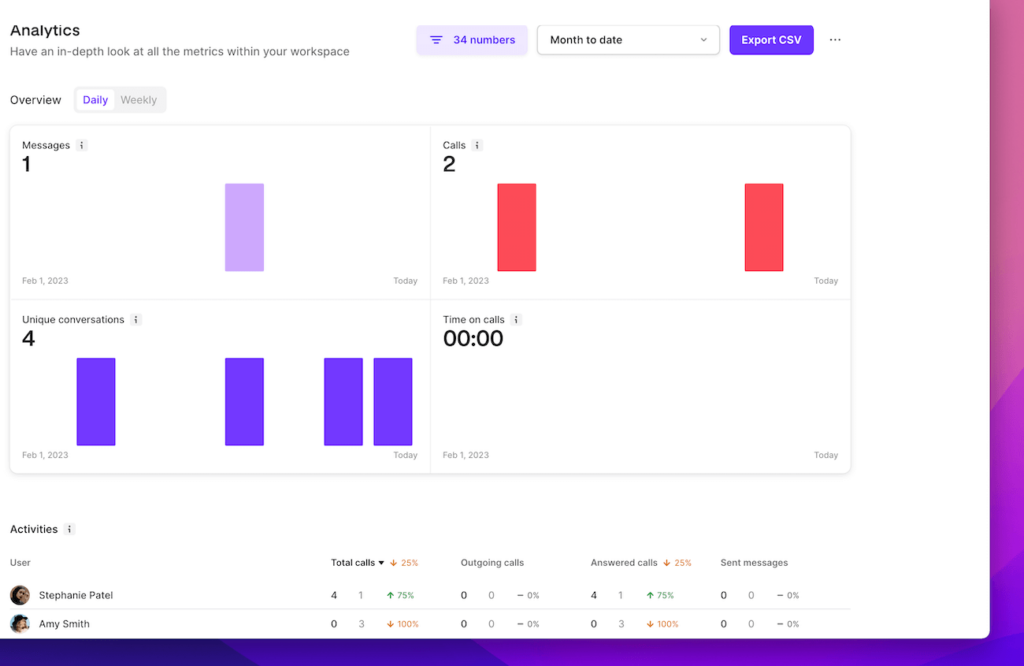Click the Export CSV button
1024x666 pixels.
coord(771,40)
